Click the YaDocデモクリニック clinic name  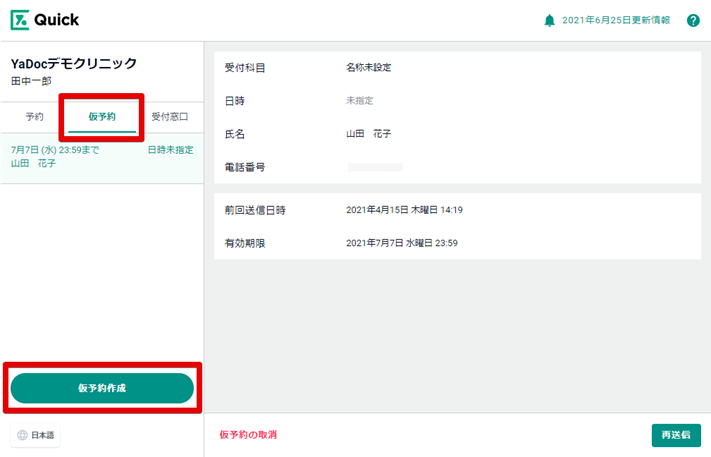[x=73, y=64]
